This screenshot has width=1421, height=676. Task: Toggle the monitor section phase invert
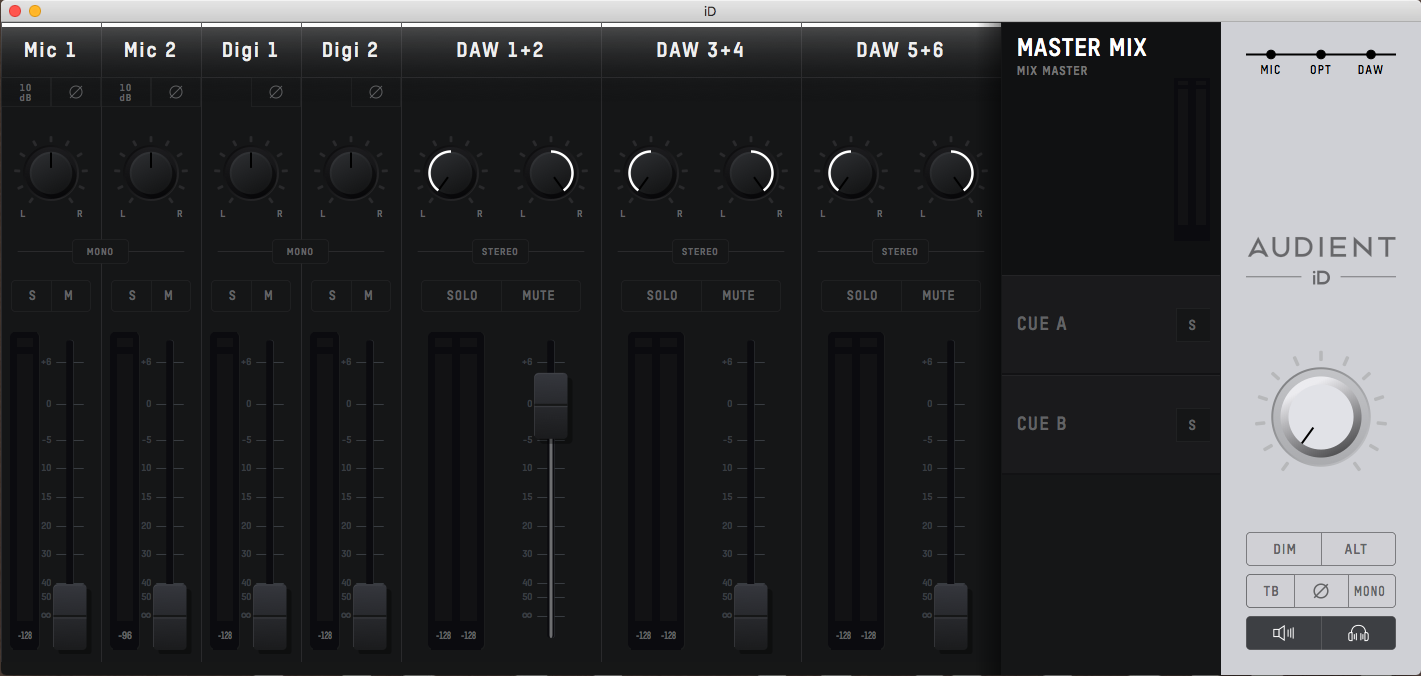click(x=1320, y=591)
